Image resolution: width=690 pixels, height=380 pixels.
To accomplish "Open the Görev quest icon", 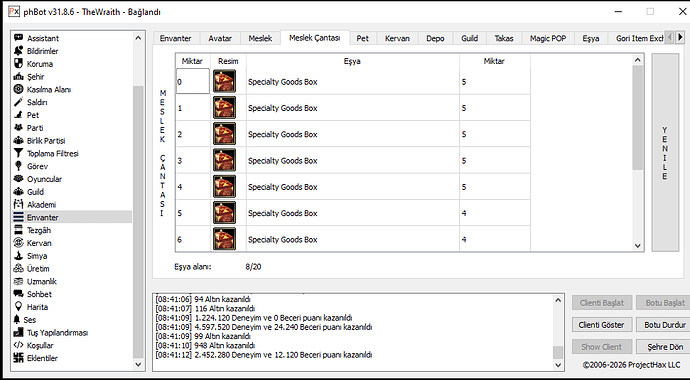I will pos(18,166).
